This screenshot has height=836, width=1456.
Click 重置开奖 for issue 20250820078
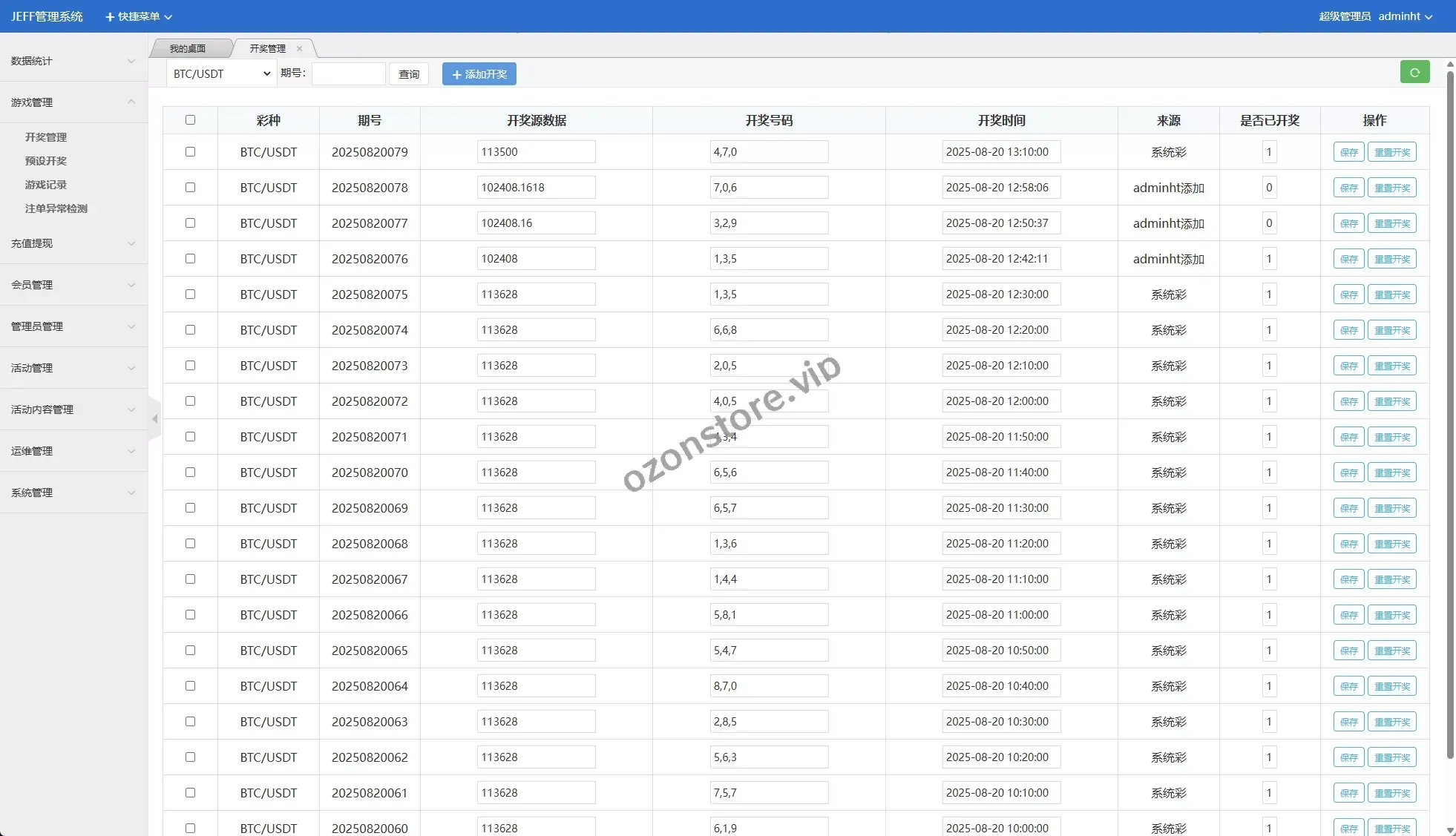pyautogui.click(x=1391, y=188)
